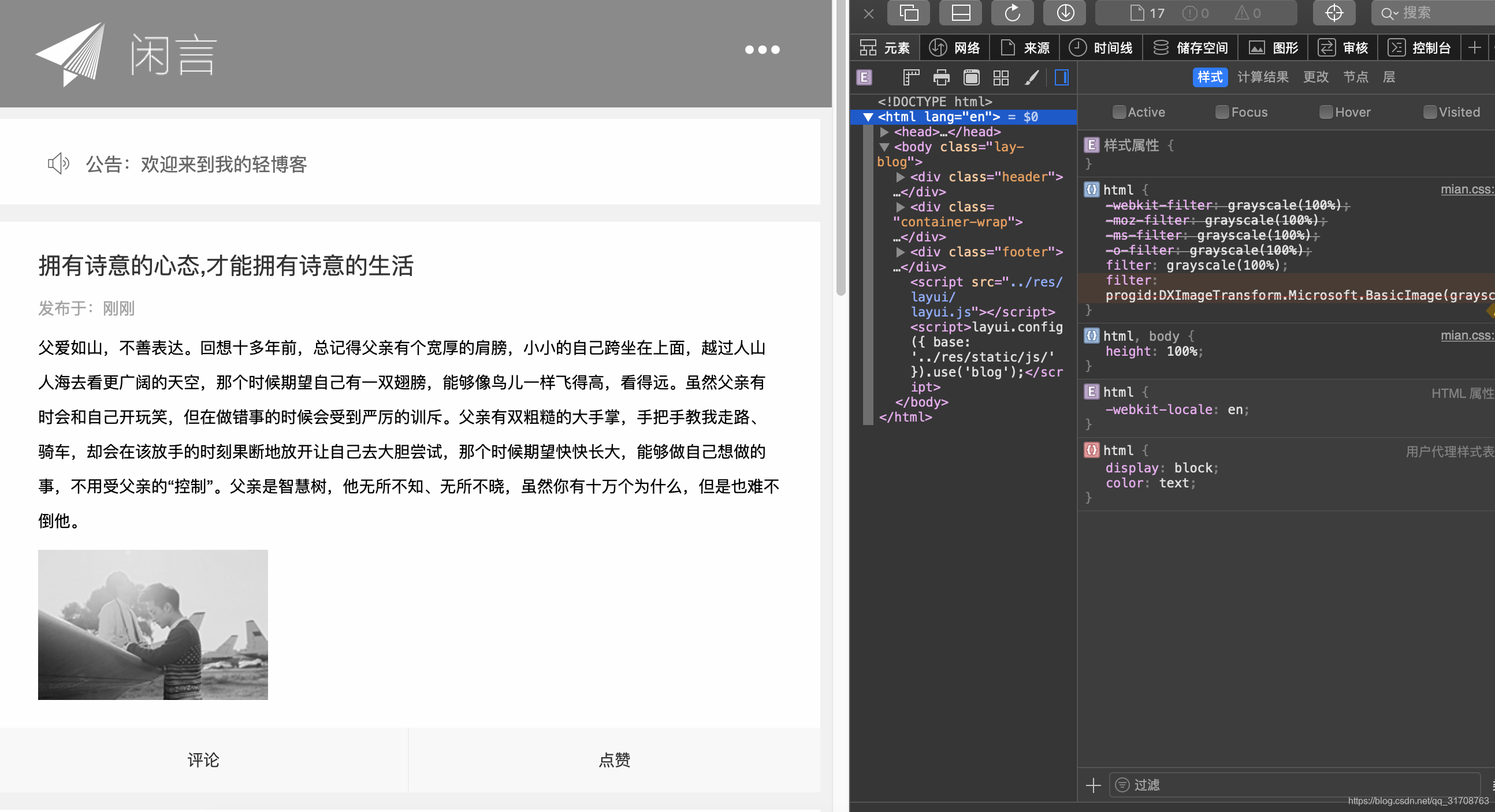Switch to the 更改 (Changes) sidebar tab
The image size is (1495, 812).
point(1316,77)
